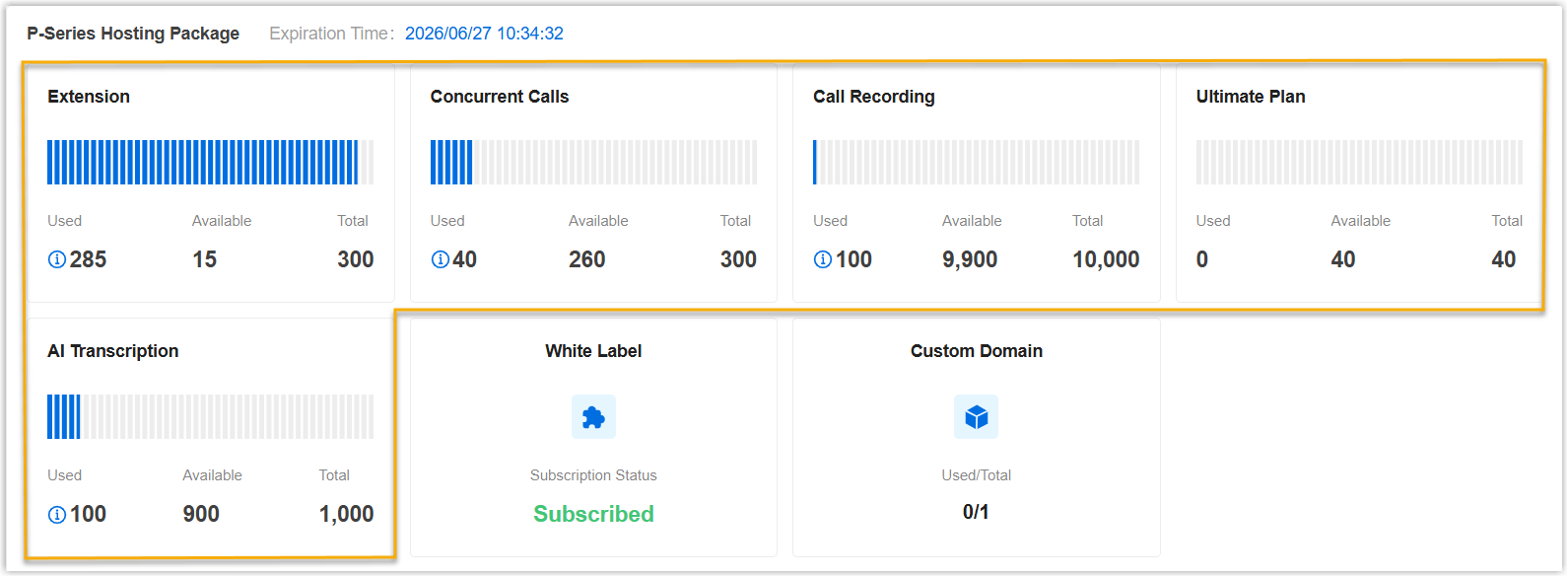Click info icon beside Extension used 285

[57, 260]
